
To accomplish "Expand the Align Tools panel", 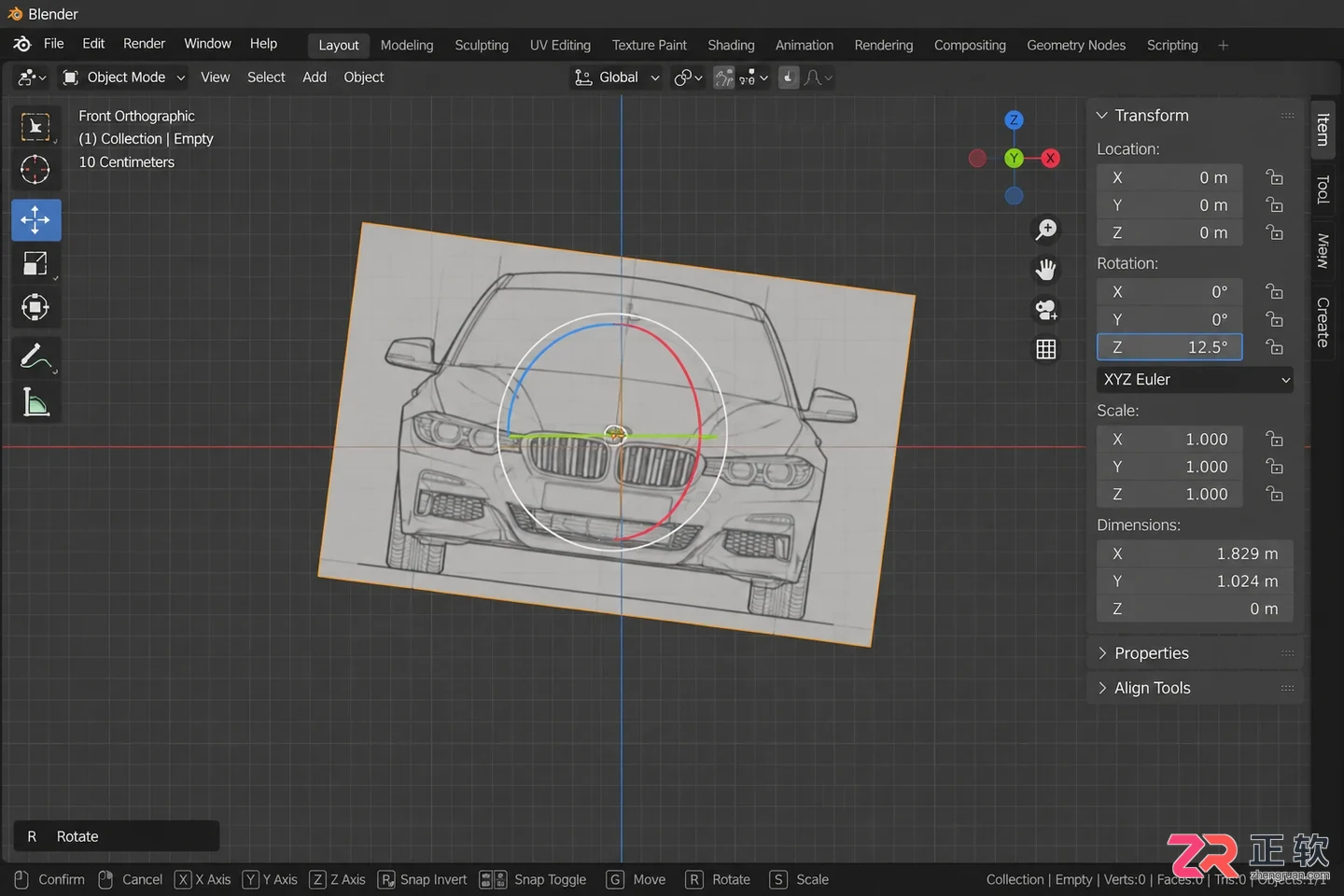I will click(x=1195, y=688).
